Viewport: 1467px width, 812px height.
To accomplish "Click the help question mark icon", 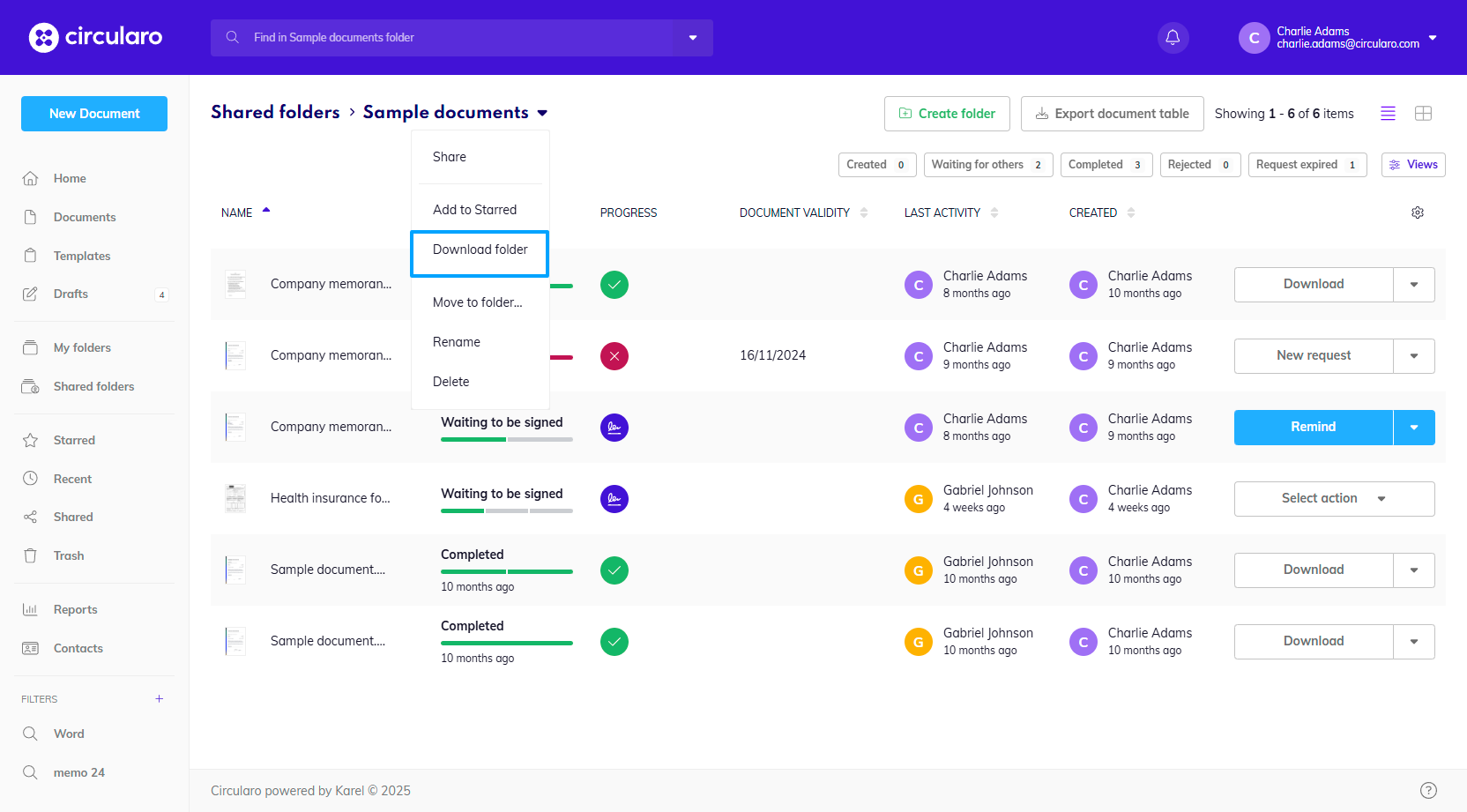I will [x=1428, y=790].
